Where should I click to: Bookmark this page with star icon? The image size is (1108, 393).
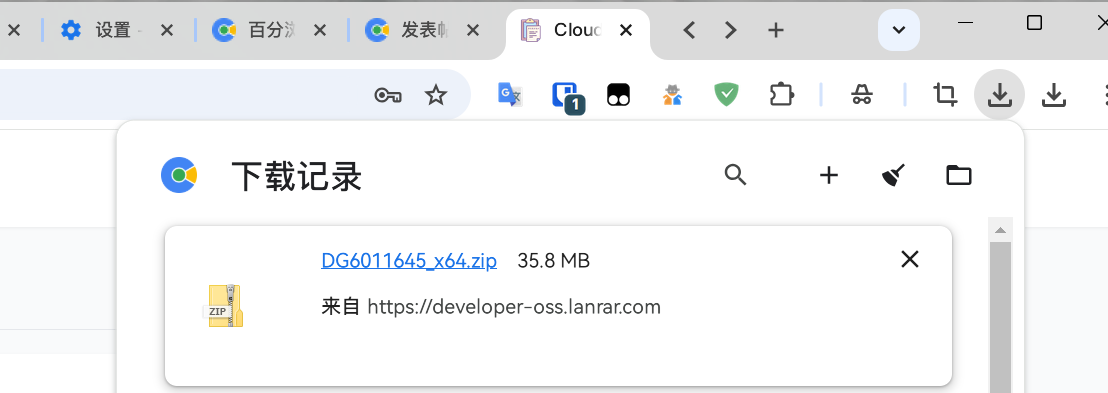coord(436,95)
